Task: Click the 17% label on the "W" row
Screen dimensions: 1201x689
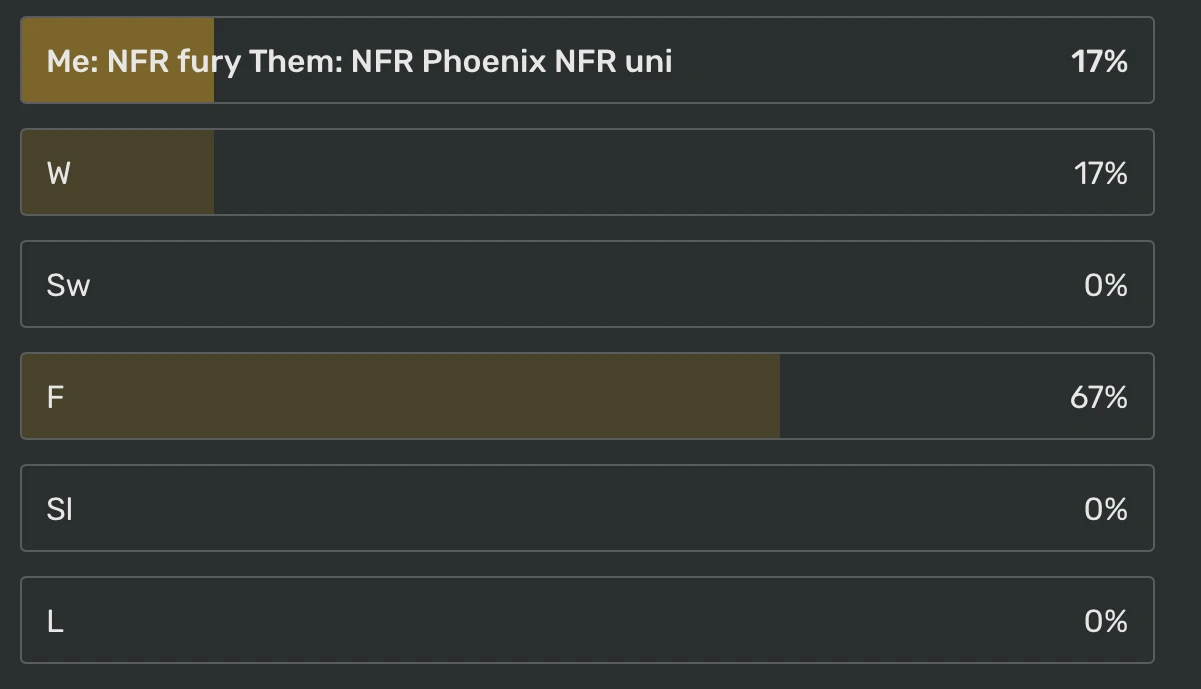Action: (x=1100, y=172)
